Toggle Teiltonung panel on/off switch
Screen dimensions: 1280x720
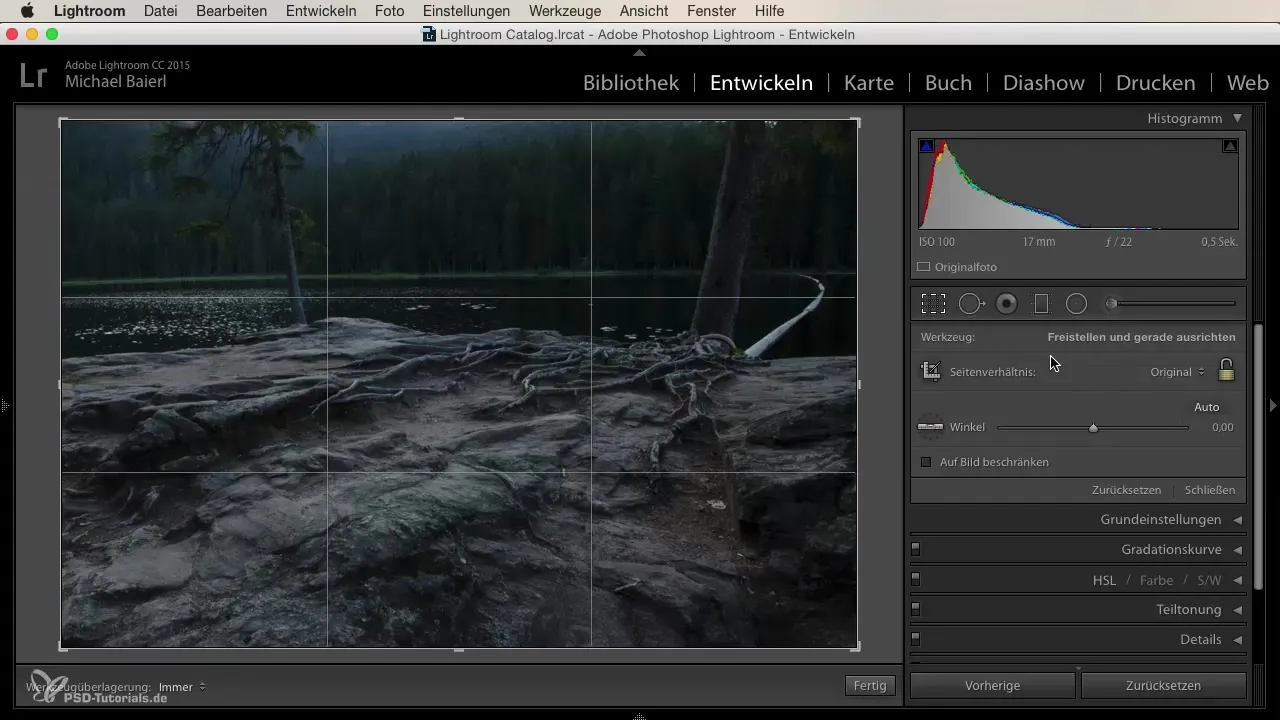(x=915, y=609)
